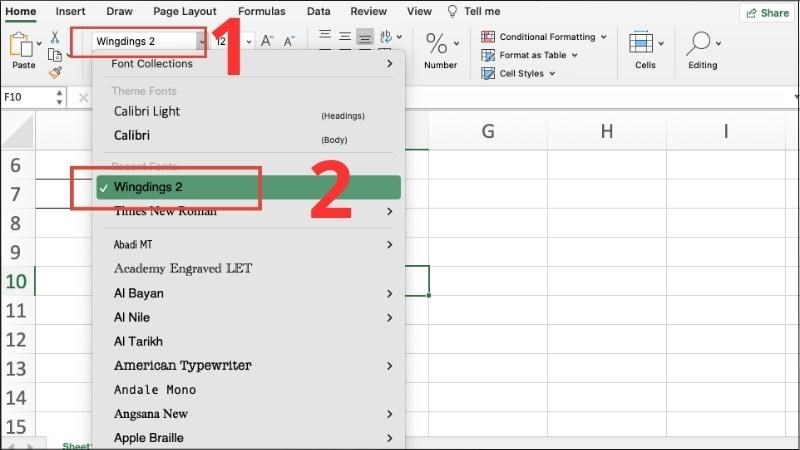The height and width of the screenshot is (450, 800).
Task: Open the Formulas ribbon tab
Action: click(262, 11)
